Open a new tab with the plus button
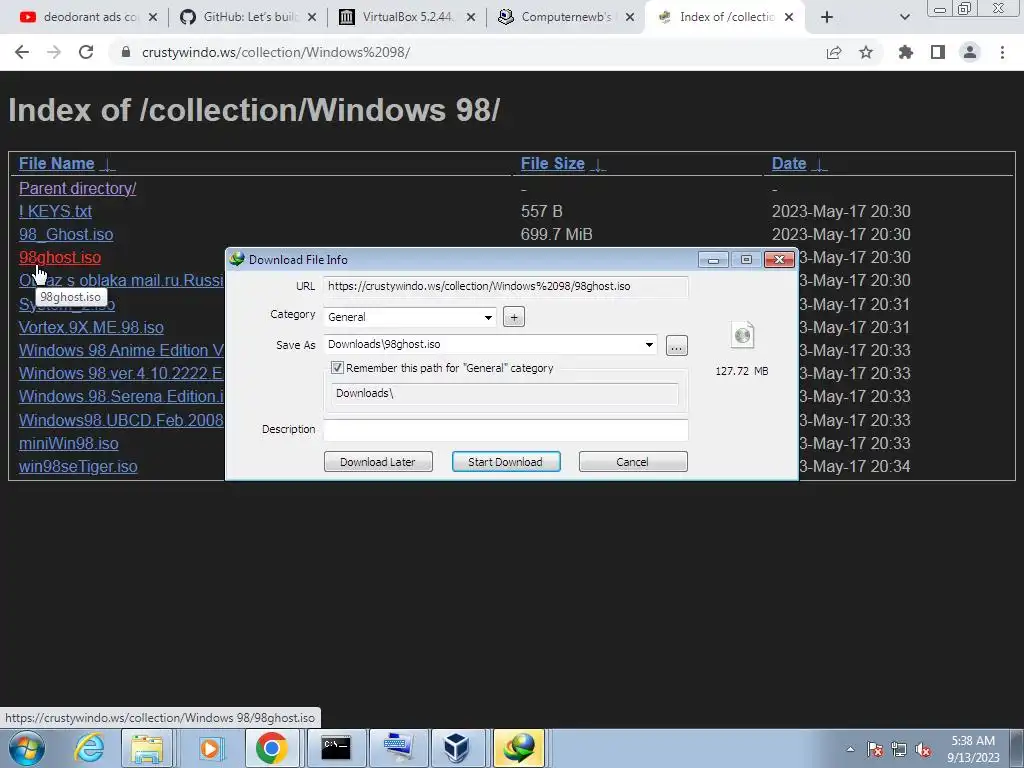This screenshot has height=768, width=1024. click(x=827, y=17)
